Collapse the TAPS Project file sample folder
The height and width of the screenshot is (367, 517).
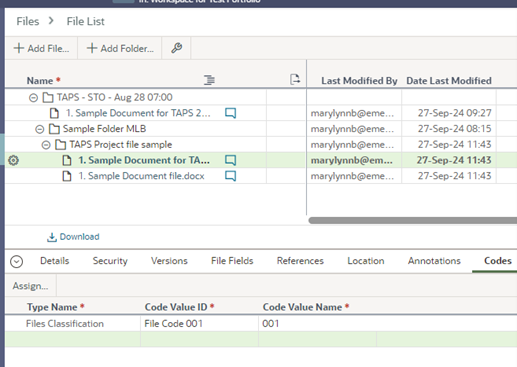(46, 145)
